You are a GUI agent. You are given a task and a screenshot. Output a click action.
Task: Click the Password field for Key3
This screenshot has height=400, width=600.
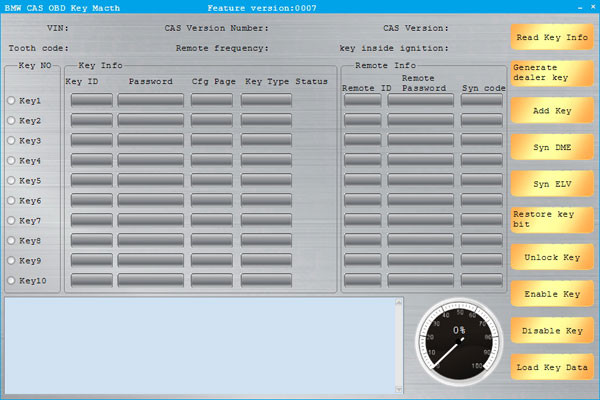pyautogui.click(x=150, y=140)
